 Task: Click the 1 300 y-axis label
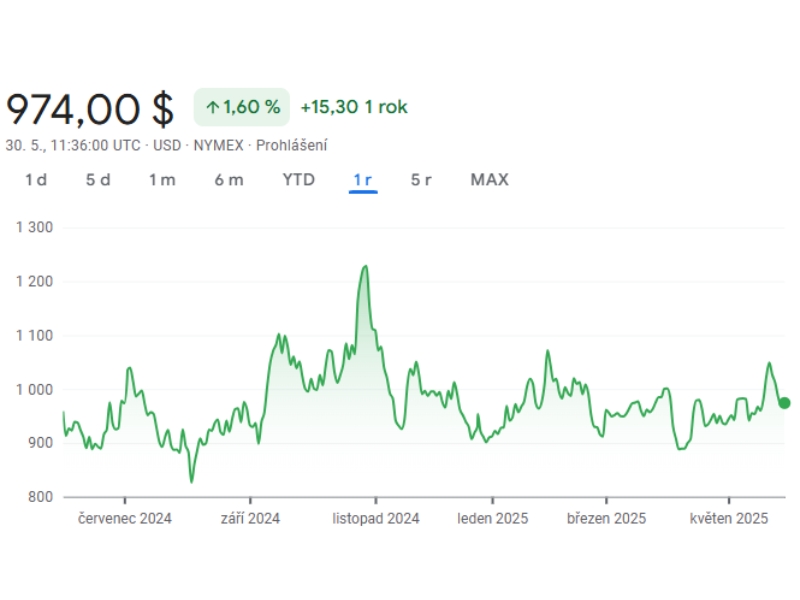pos(34,228)
